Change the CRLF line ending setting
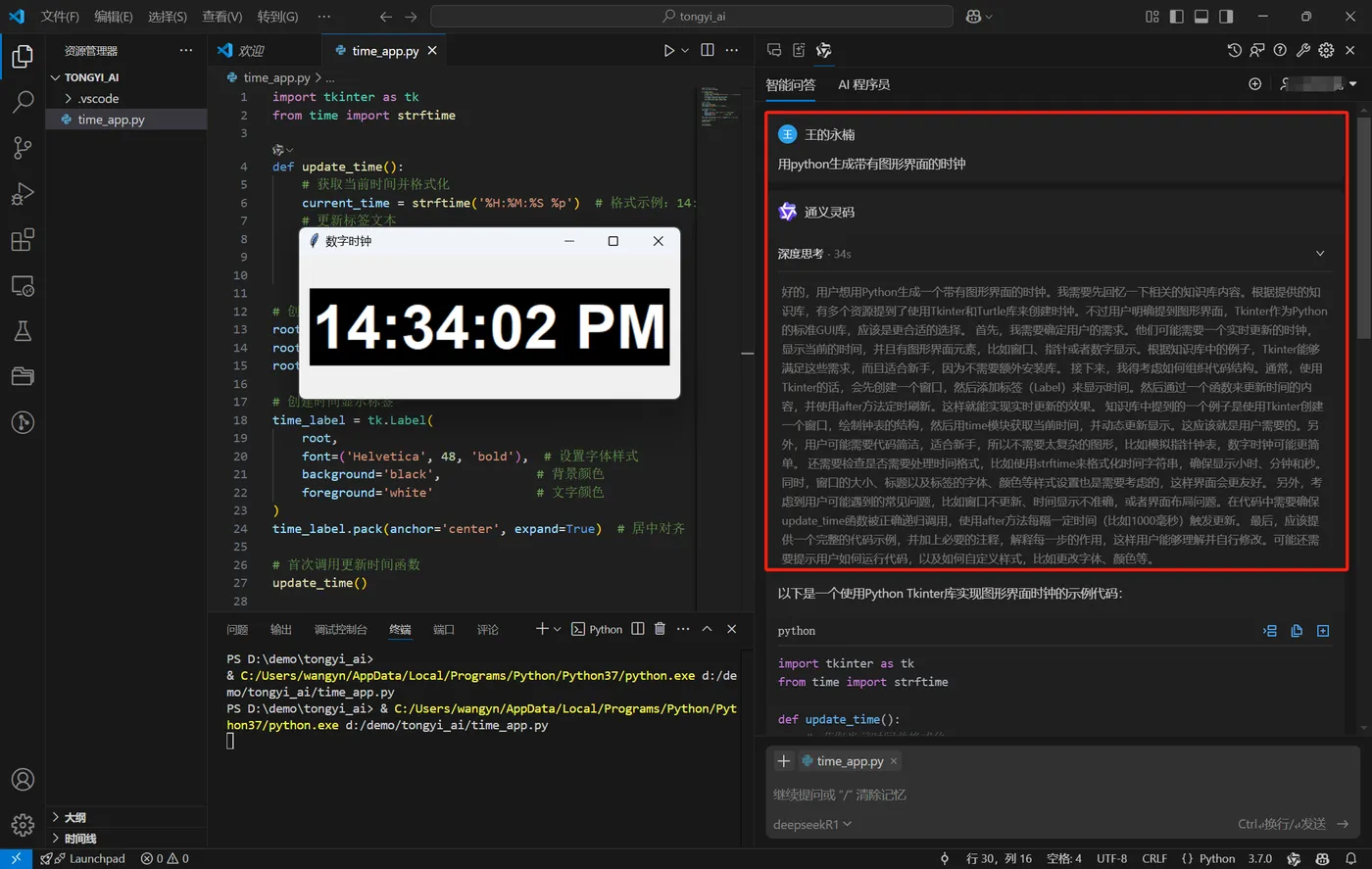The image size is (1372, 869). (x=1154, y=858)
